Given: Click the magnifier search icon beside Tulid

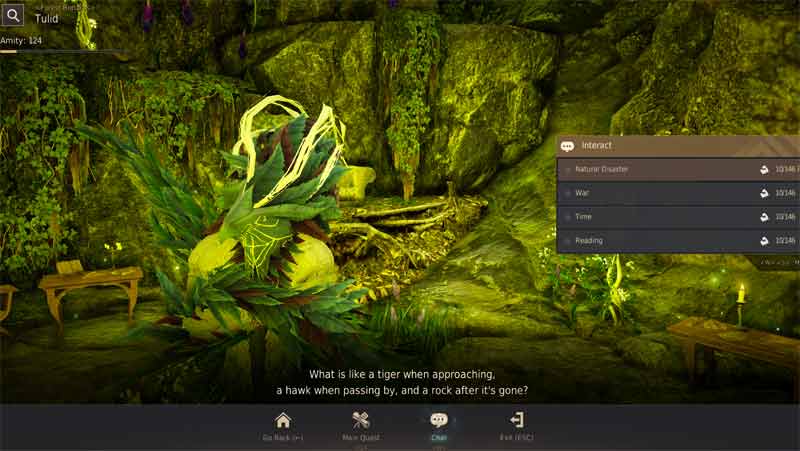Looking at the screenshot, I should [13, 15].
